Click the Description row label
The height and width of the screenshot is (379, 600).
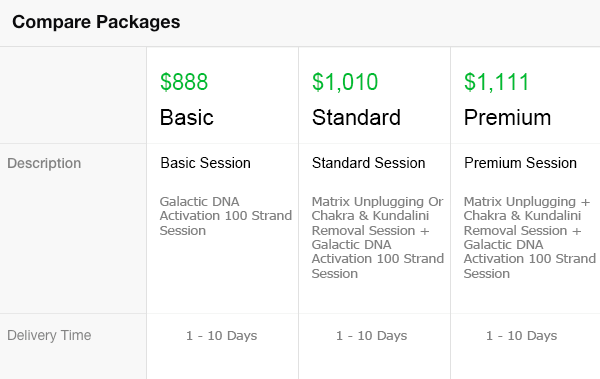click(x=44, y=163)
